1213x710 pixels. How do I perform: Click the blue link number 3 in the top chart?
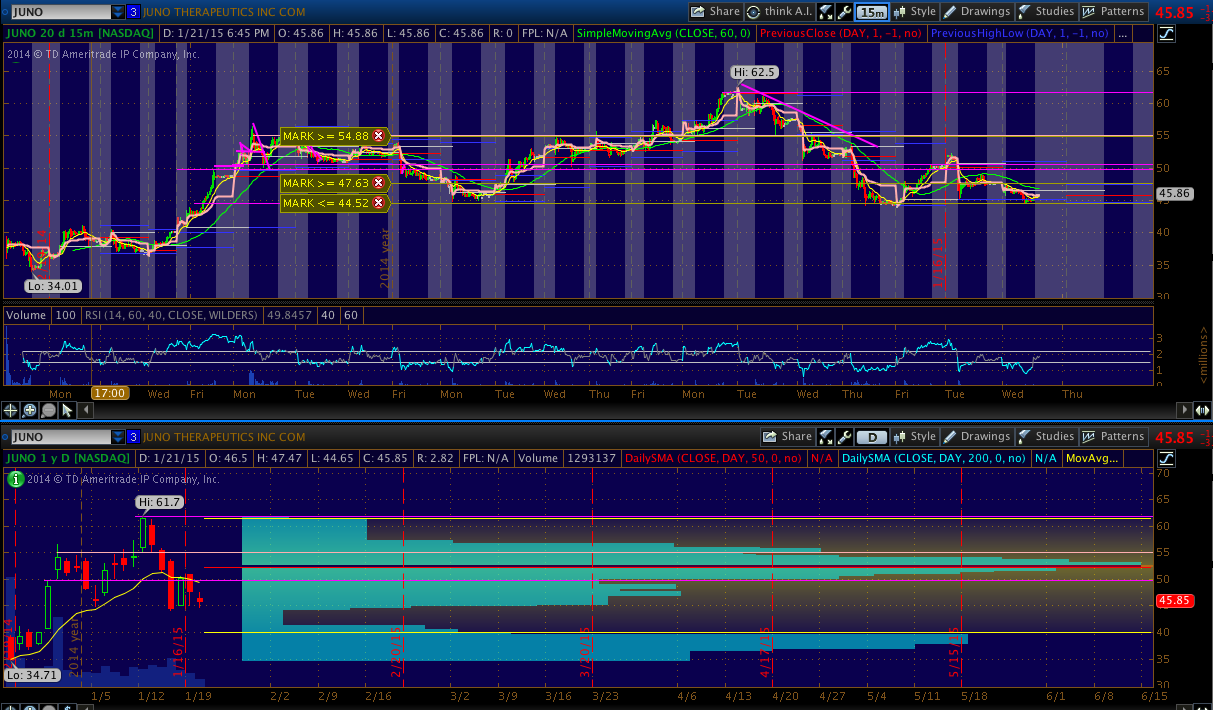pos(133,12)
